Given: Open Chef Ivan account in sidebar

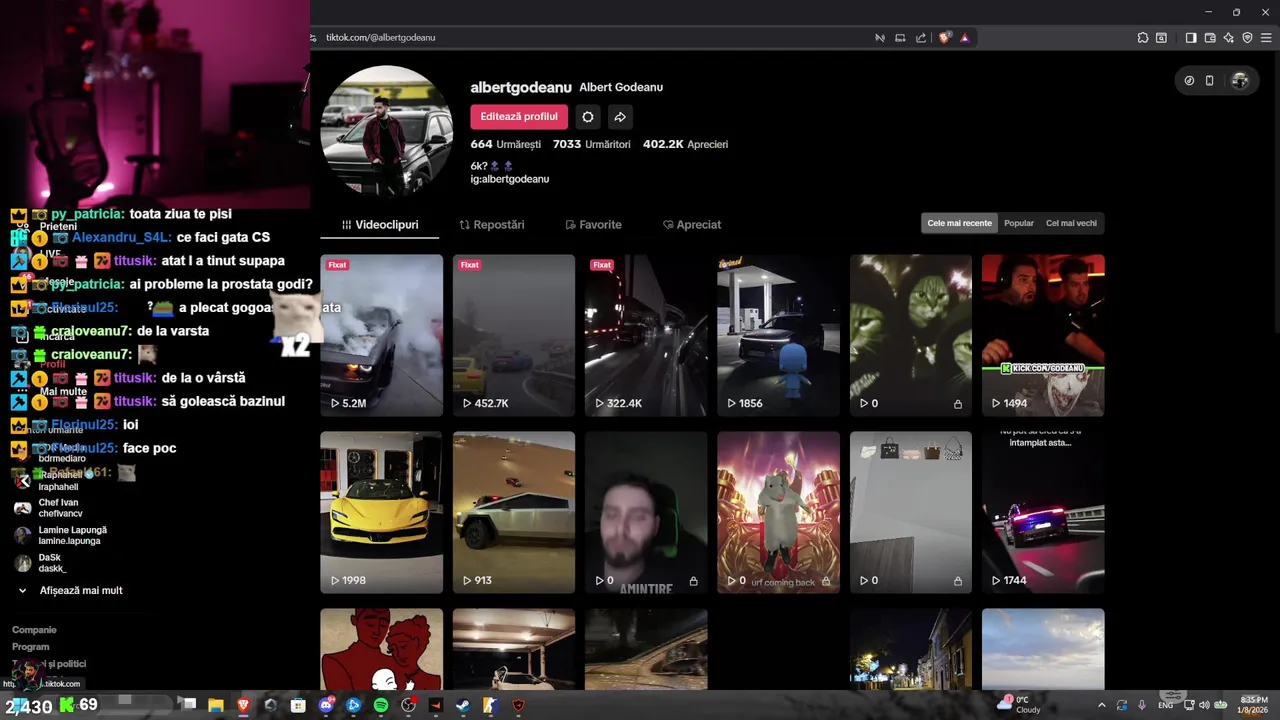Looking at the screenshot, I should click(x=60, y=508).
